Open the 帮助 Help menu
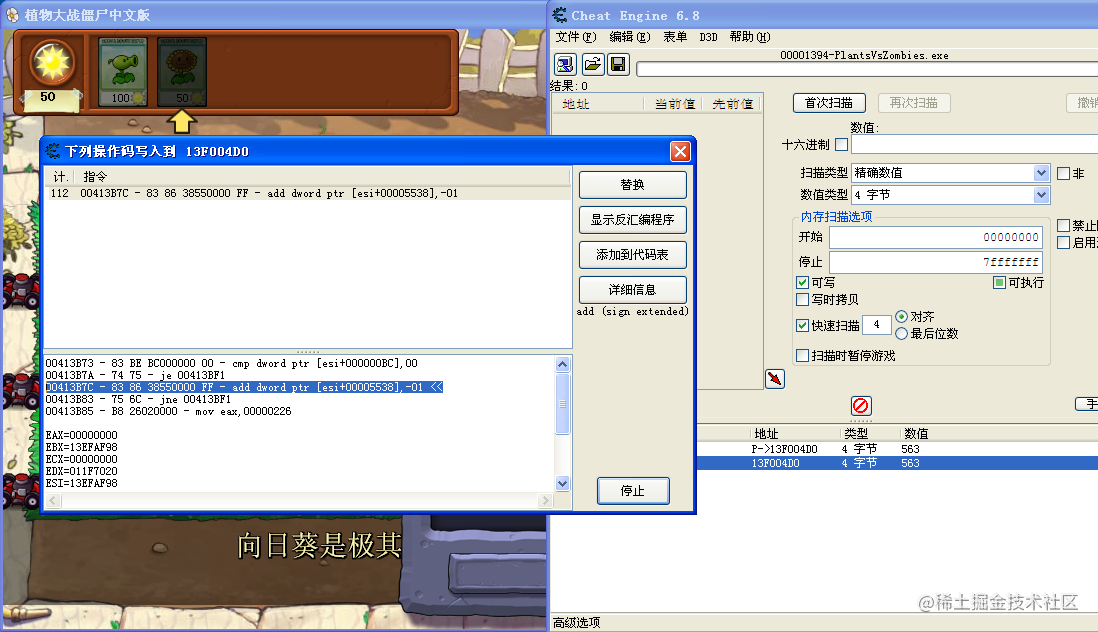Screen dimensions: 1098x632 coord(749,36)
